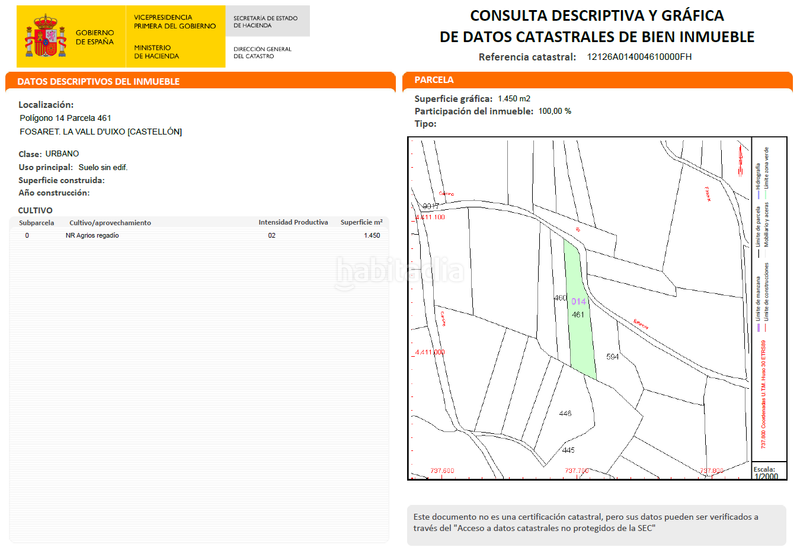Screen dimensions: 800x547
Task: Click the Escala 1/2000 scale indicator
Action: click(x=764, y=472)
